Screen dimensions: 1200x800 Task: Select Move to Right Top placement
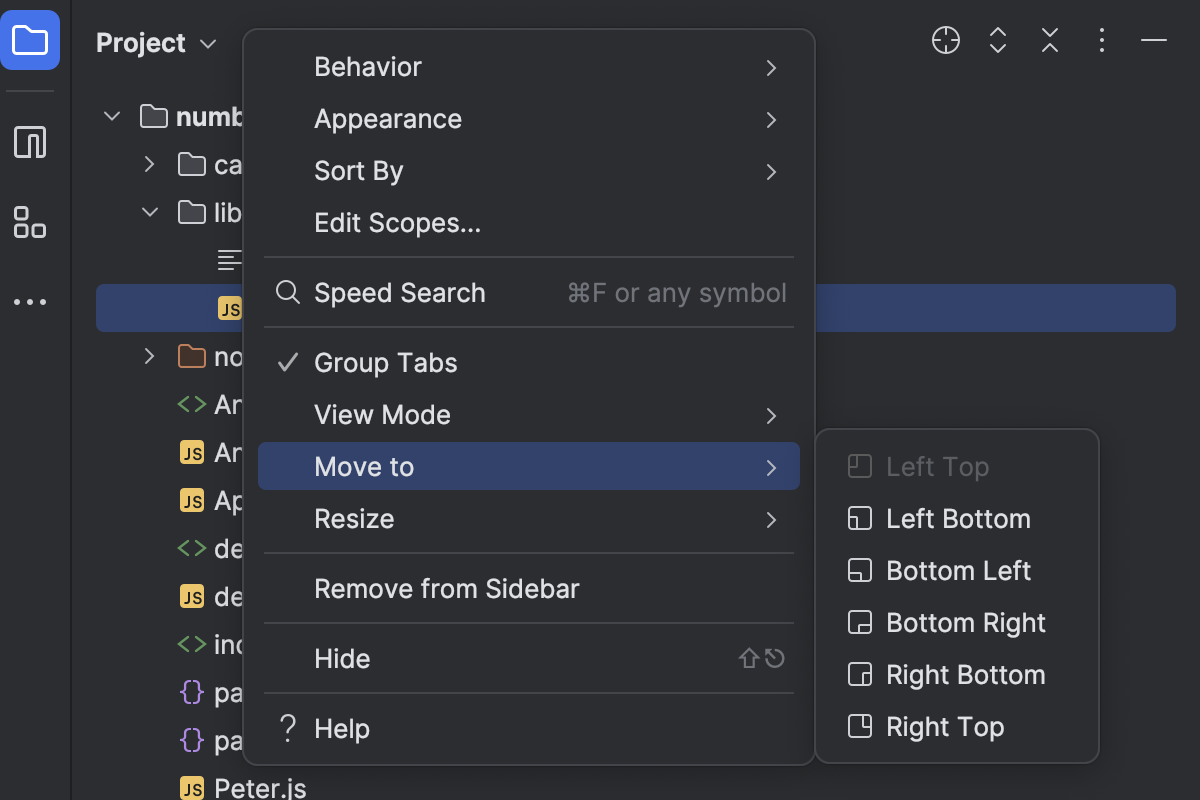tap(944, 727)
